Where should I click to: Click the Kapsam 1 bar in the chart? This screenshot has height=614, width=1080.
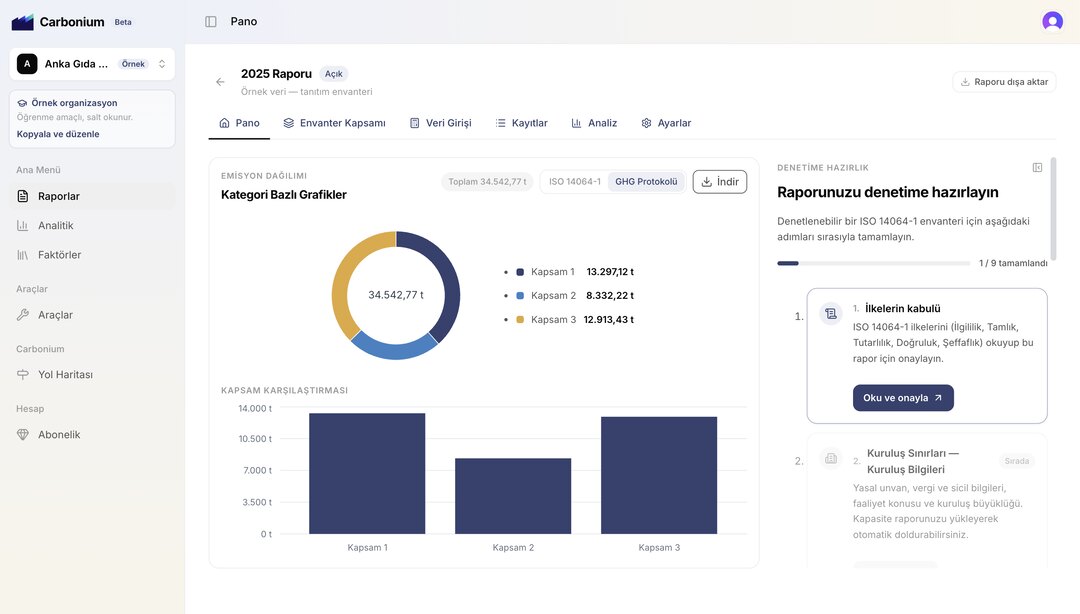click(367, 473)
